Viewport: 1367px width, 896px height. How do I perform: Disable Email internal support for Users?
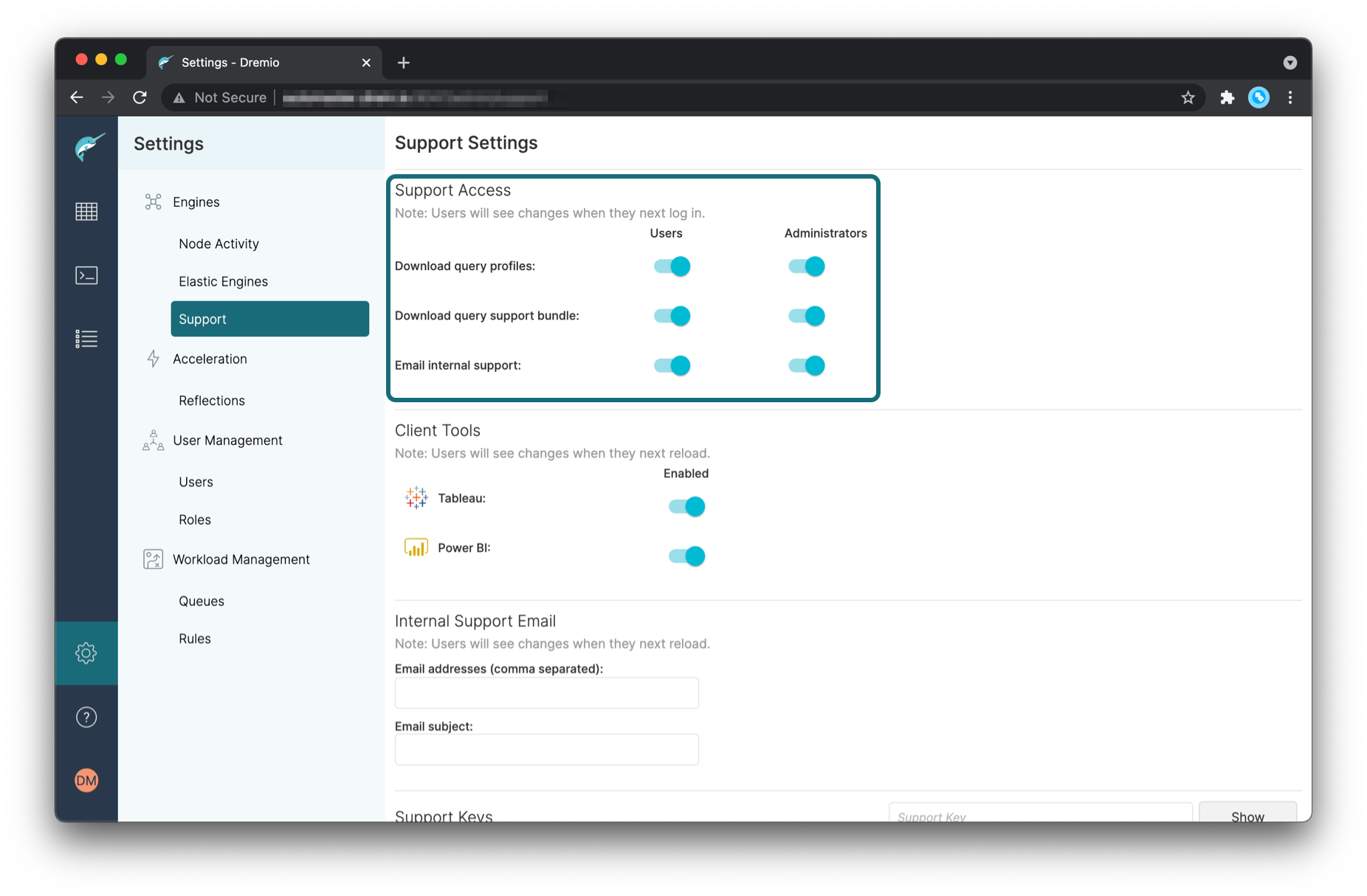[670, 365]
